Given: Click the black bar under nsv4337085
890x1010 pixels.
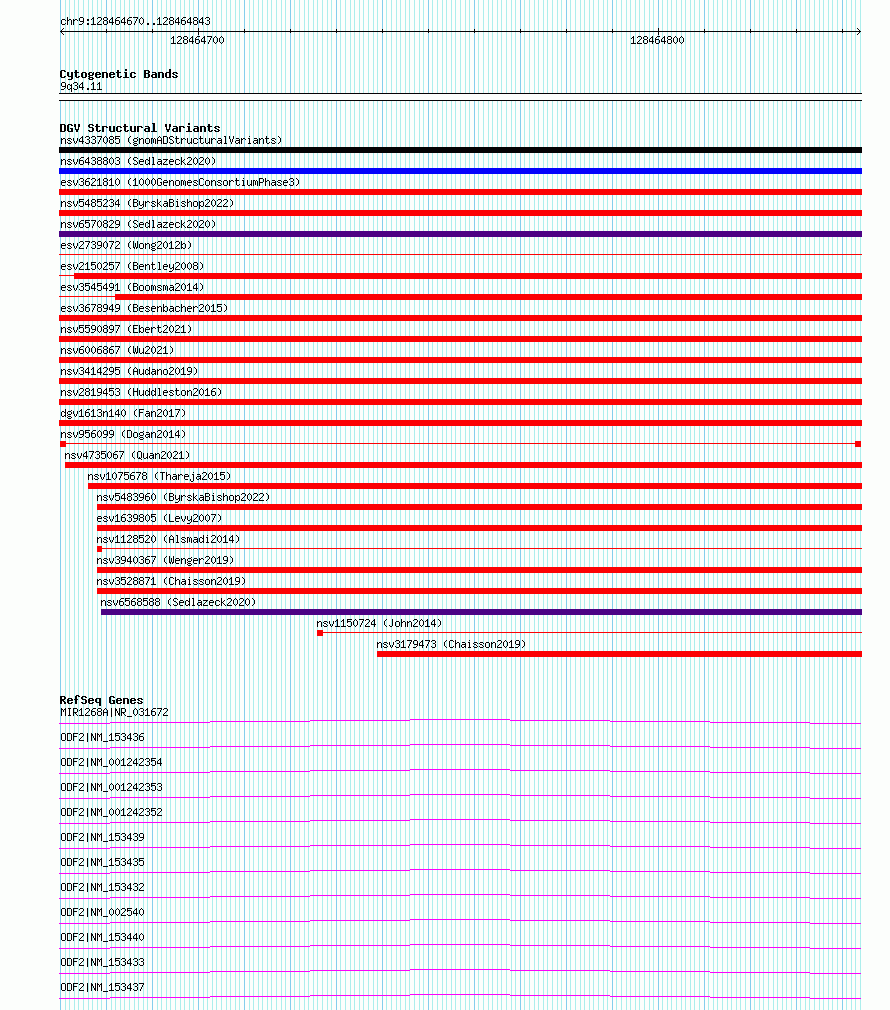Looking at the screenshot, I should pyautogui.click(x=460, y=150).
